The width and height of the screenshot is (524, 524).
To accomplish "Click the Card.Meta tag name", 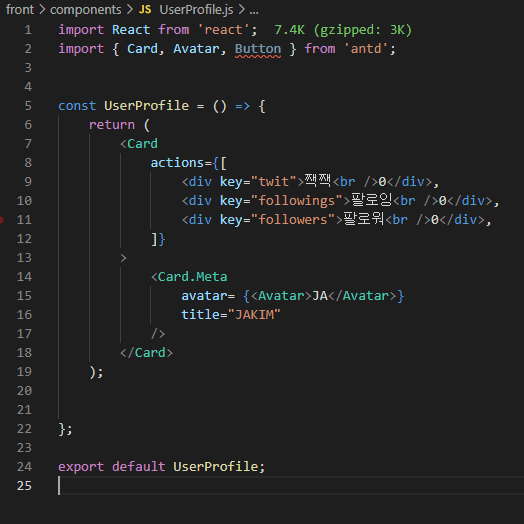I will click(x=192, y=277).
